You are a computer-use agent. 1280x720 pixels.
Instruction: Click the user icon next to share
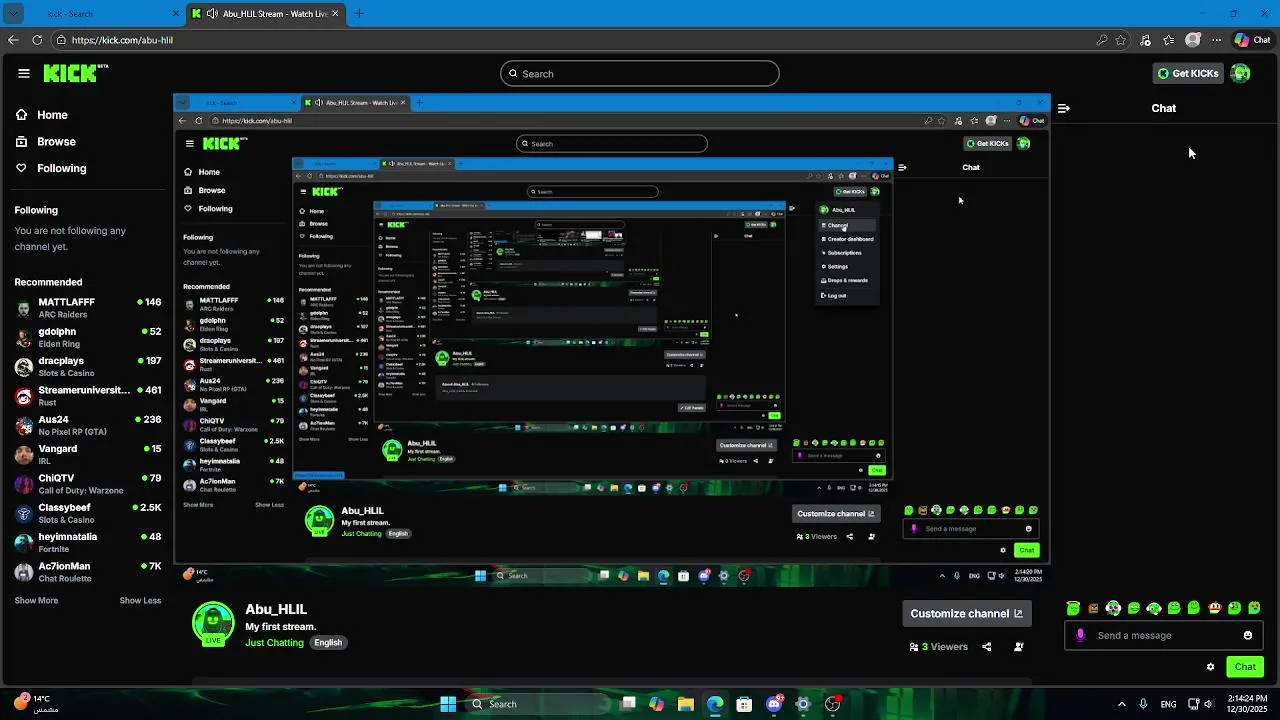pos(1018,647)
